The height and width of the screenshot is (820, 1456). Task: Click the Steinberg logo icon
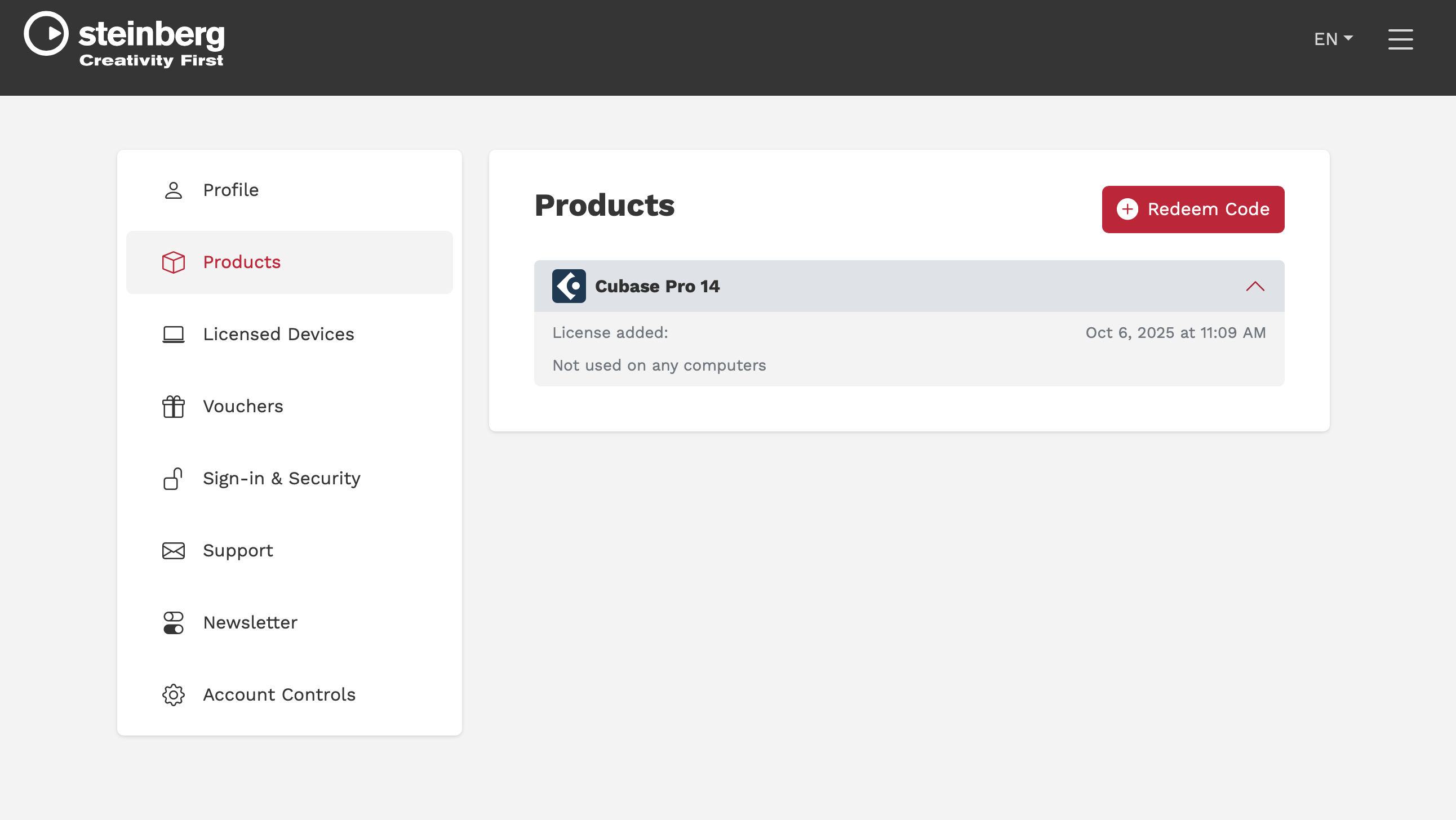[46, 34]
